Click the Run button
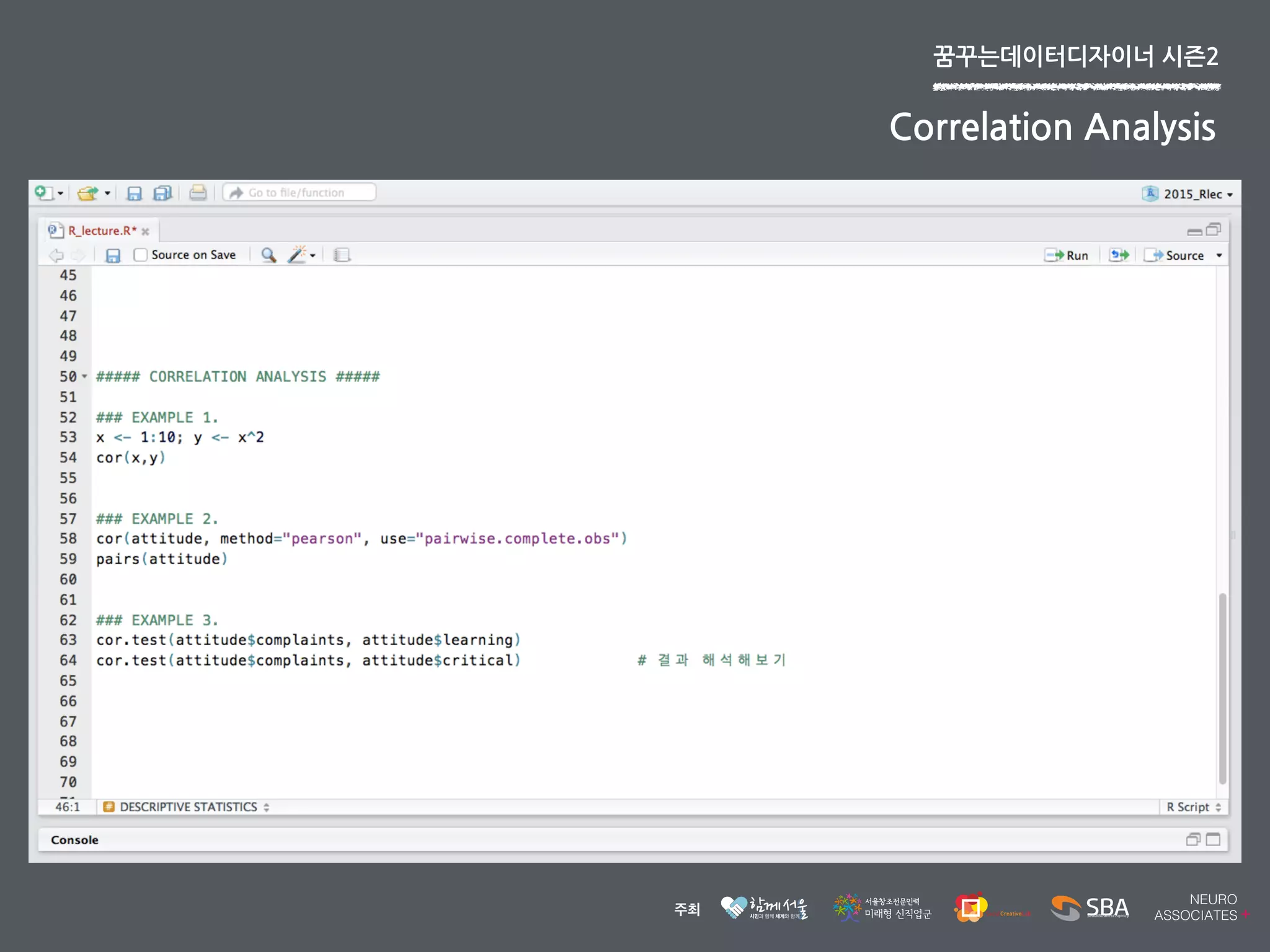Image resolution: width=1270 pixels, height=952 pixels. pyautogui.click(x=1067, y=255)
